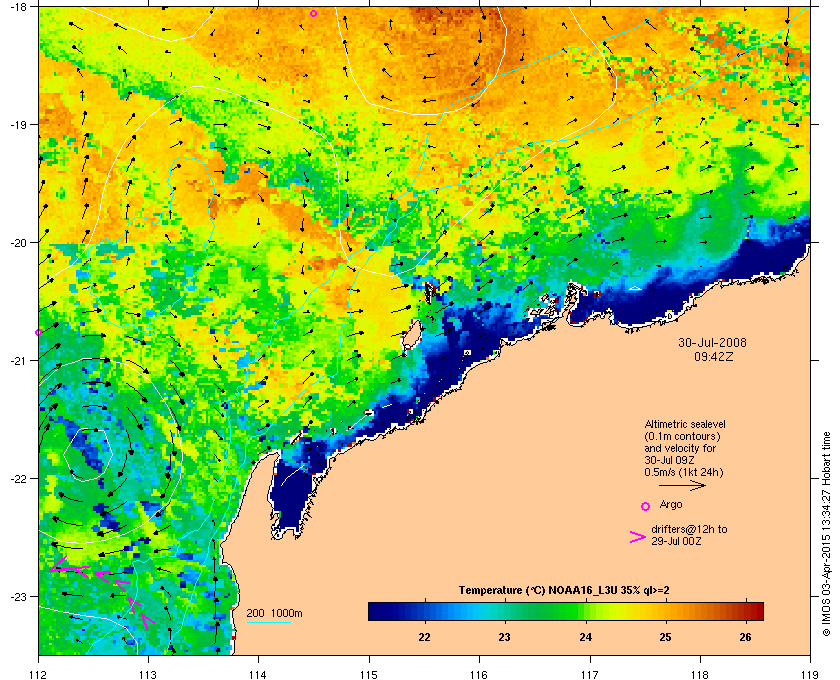The width and height of the screenshot is (840, 680).
Task: Click the '0.5m/s (1kt 24h)' legend line
Action: (684, 473)
